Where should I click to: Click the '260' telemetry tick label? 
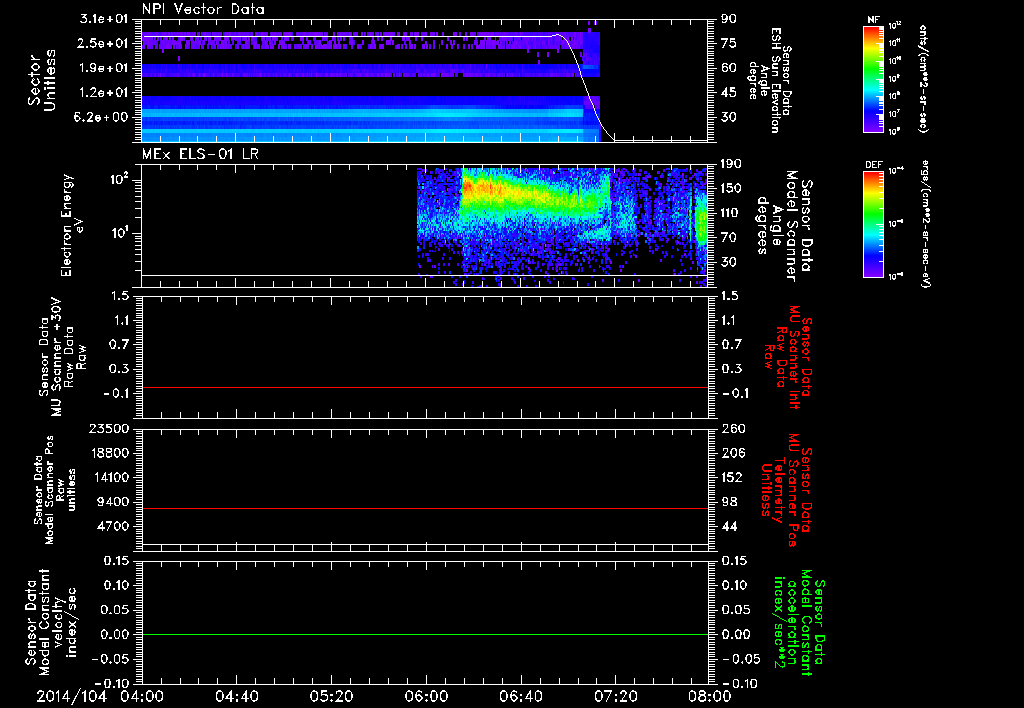(x=732, y=428)
